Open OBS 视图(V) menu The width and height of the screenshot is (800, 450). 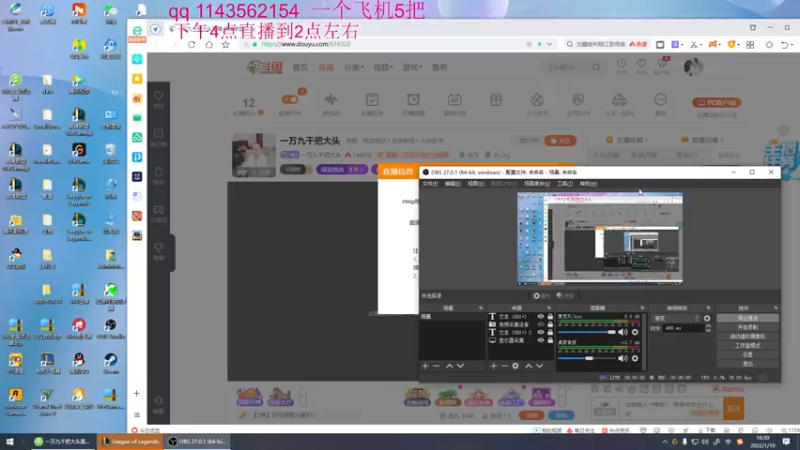(x=476, y=184)
